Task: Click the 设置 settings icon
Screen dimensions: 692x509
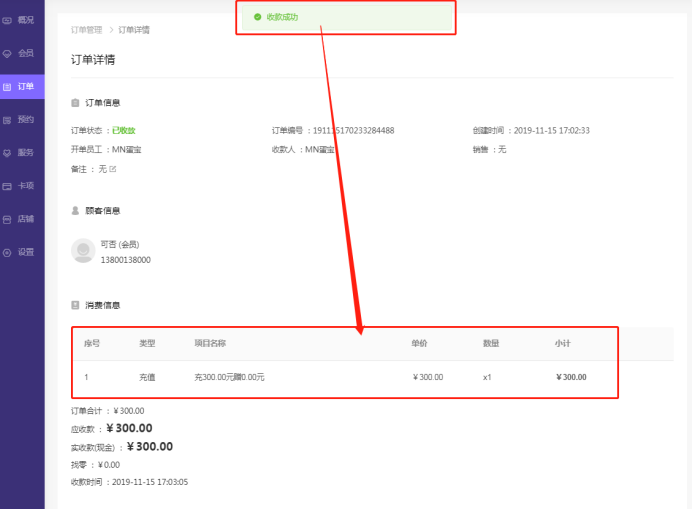Action: [7, 253]
